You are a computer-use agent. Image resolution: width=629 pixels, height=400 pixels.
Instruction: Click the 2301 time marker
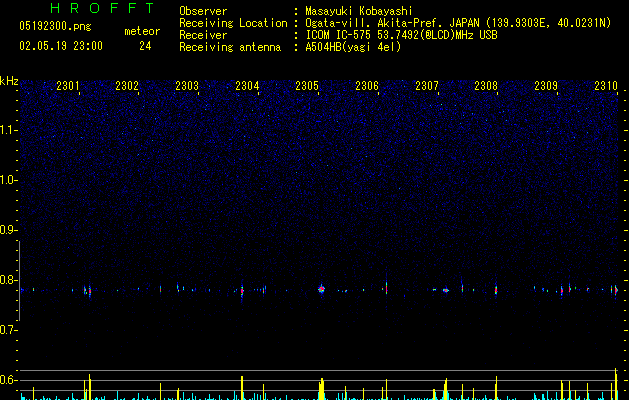68,86
